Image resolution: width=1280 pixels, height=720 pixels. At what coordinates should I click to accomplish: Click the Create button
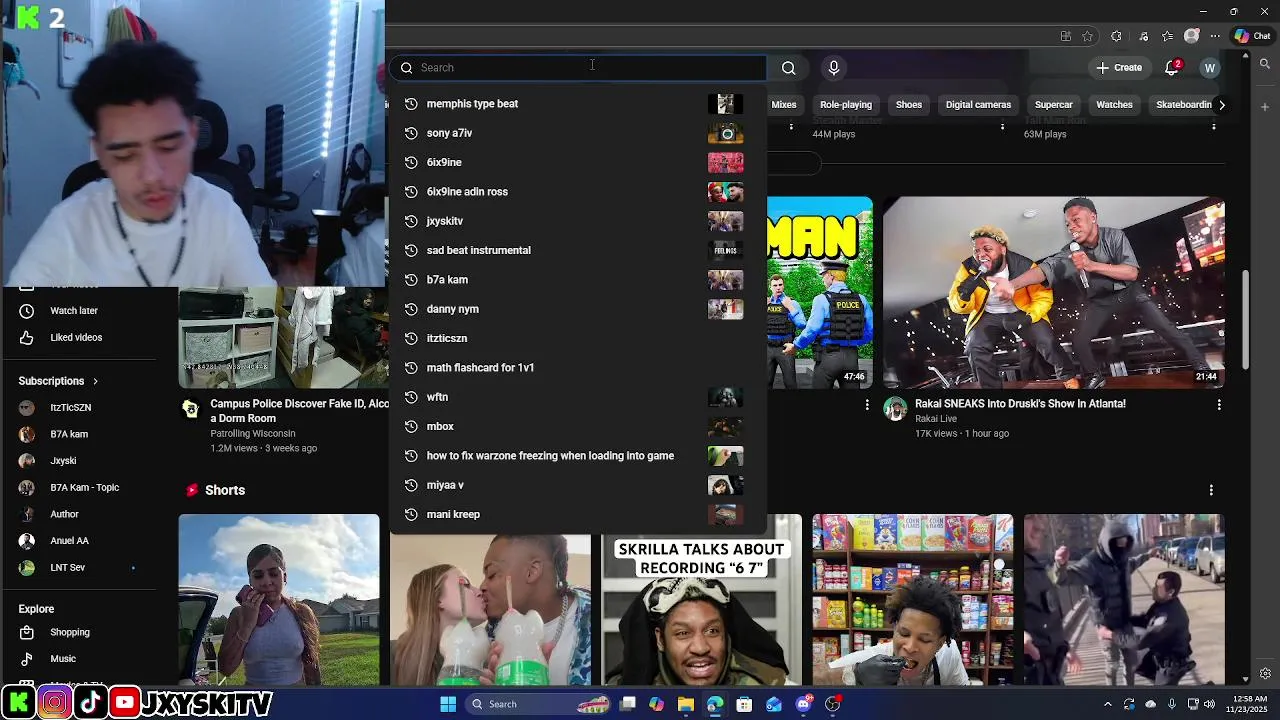coord(1119,68)
